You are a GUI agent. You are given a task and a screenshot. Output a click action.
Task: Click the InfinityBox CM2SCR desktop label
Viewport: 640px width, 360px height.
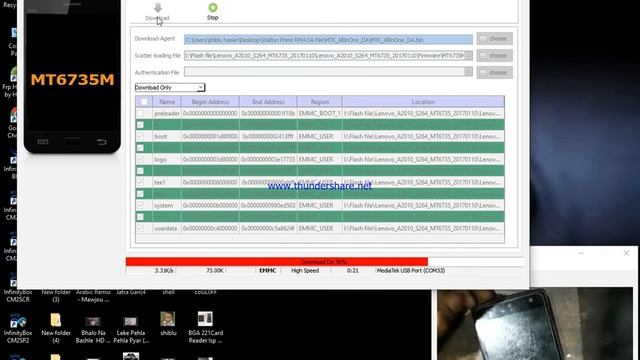pos(18,296)
